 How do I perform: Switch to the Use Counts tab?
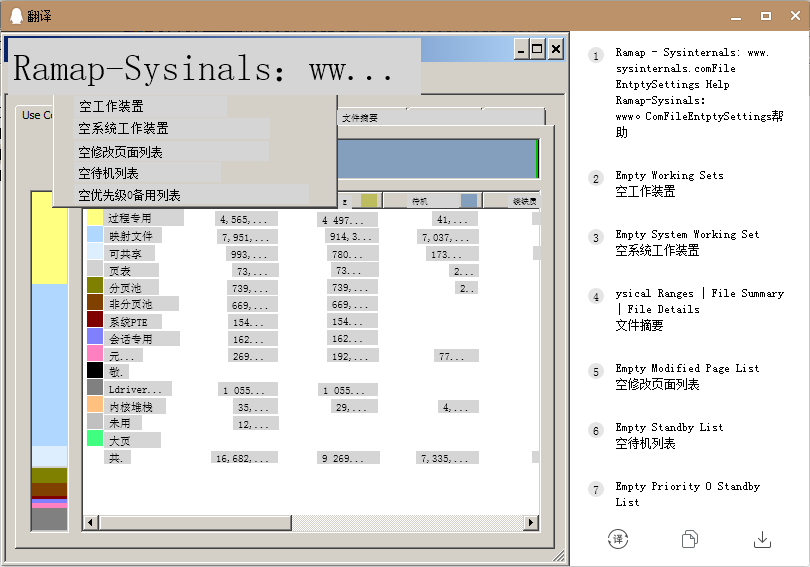pos(37,115)
